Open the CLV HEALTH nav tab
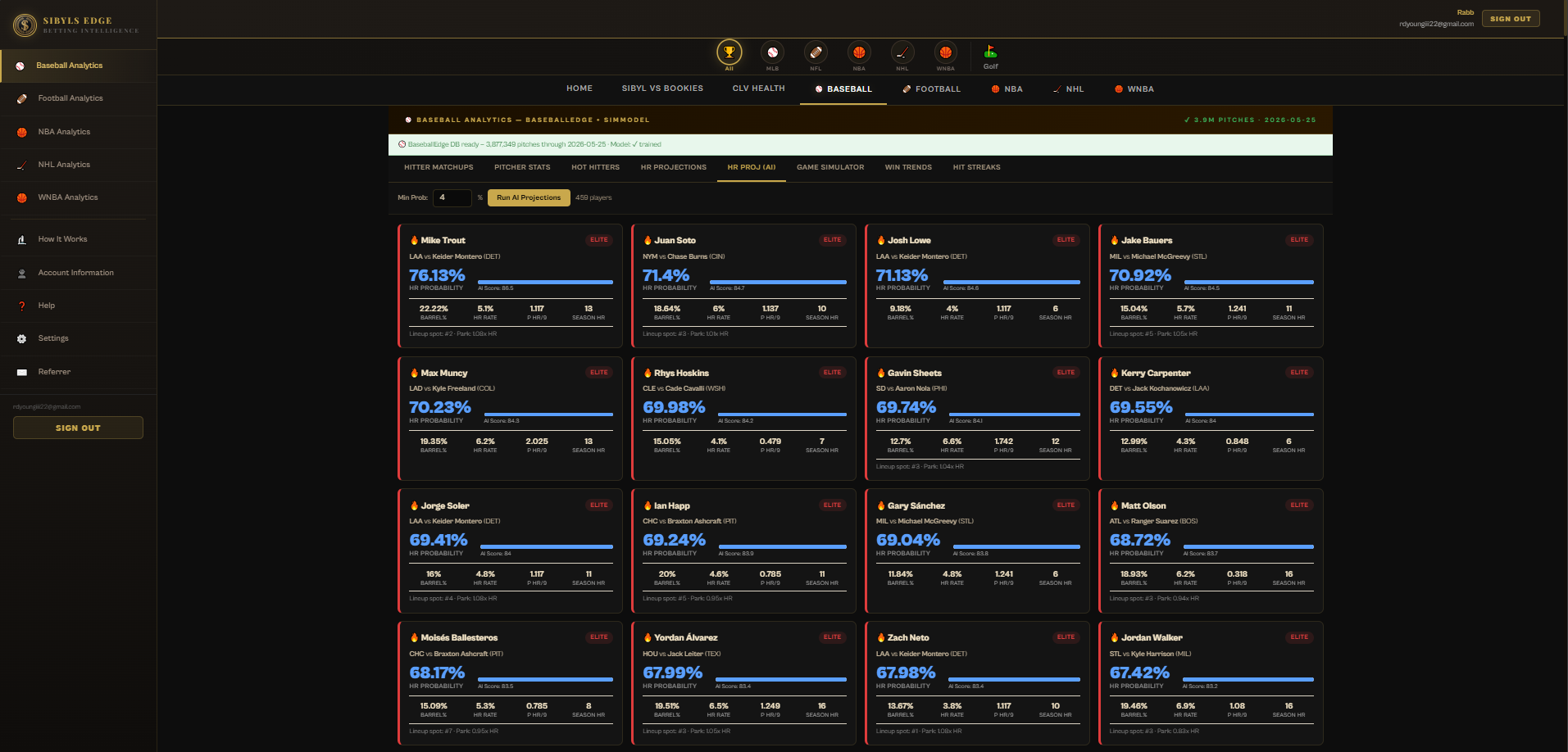1568x752 pixels. (759, 88)
